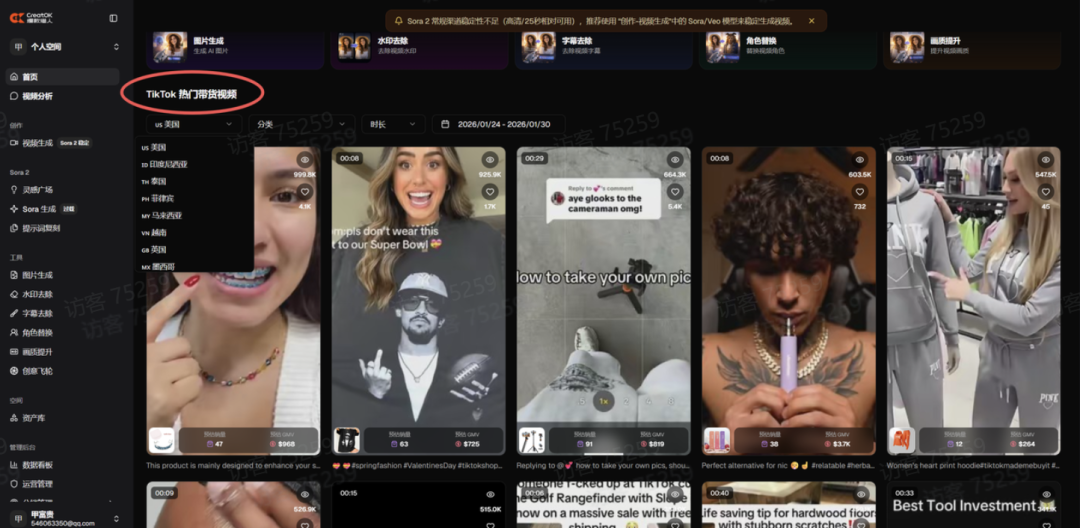Like the Super Bowl video with 1.7K hearts
This screenshot has width=1080, height=528.
click(x=490, y=192)
